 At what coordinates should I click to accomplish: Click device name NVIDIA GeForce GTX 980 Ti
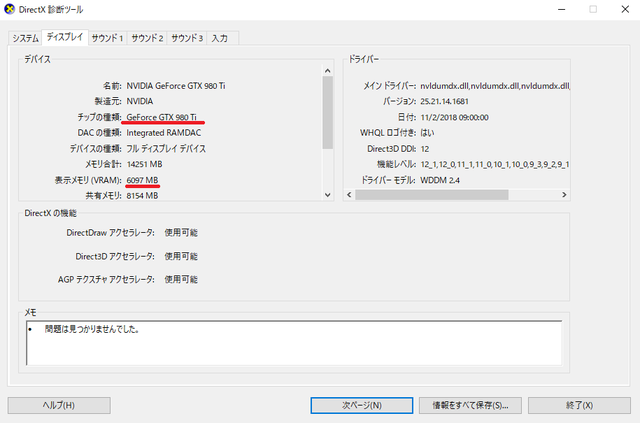coord(176,86)
